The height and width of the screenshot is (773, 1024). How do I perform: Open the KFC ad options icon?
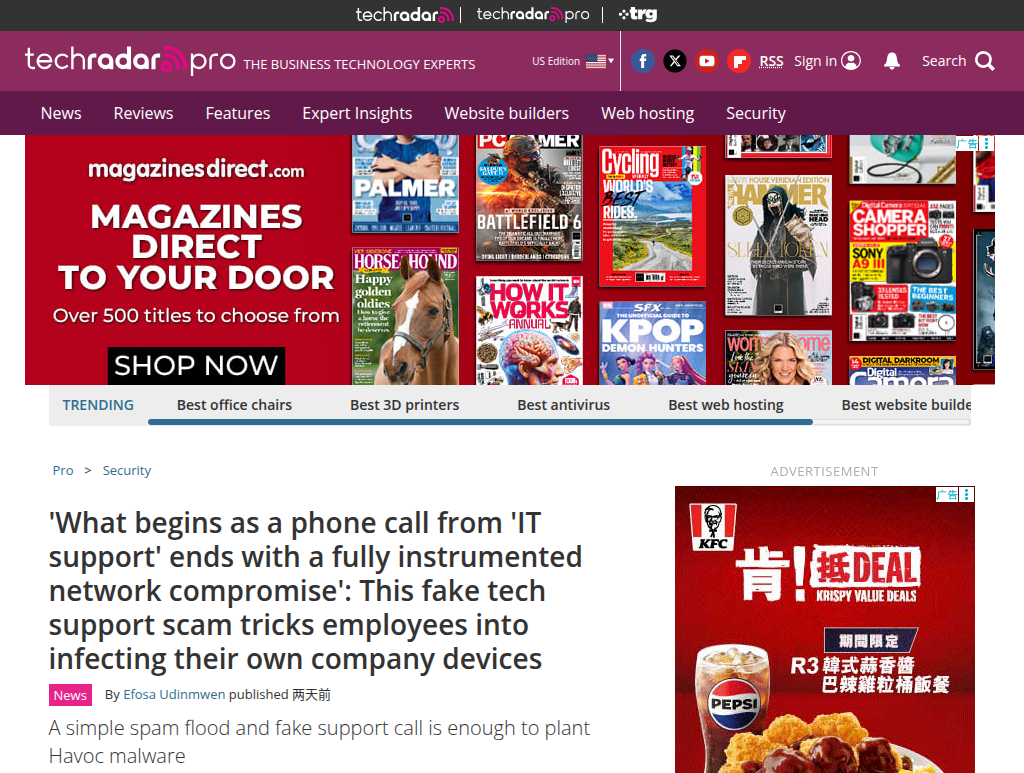tap(967, 494)
